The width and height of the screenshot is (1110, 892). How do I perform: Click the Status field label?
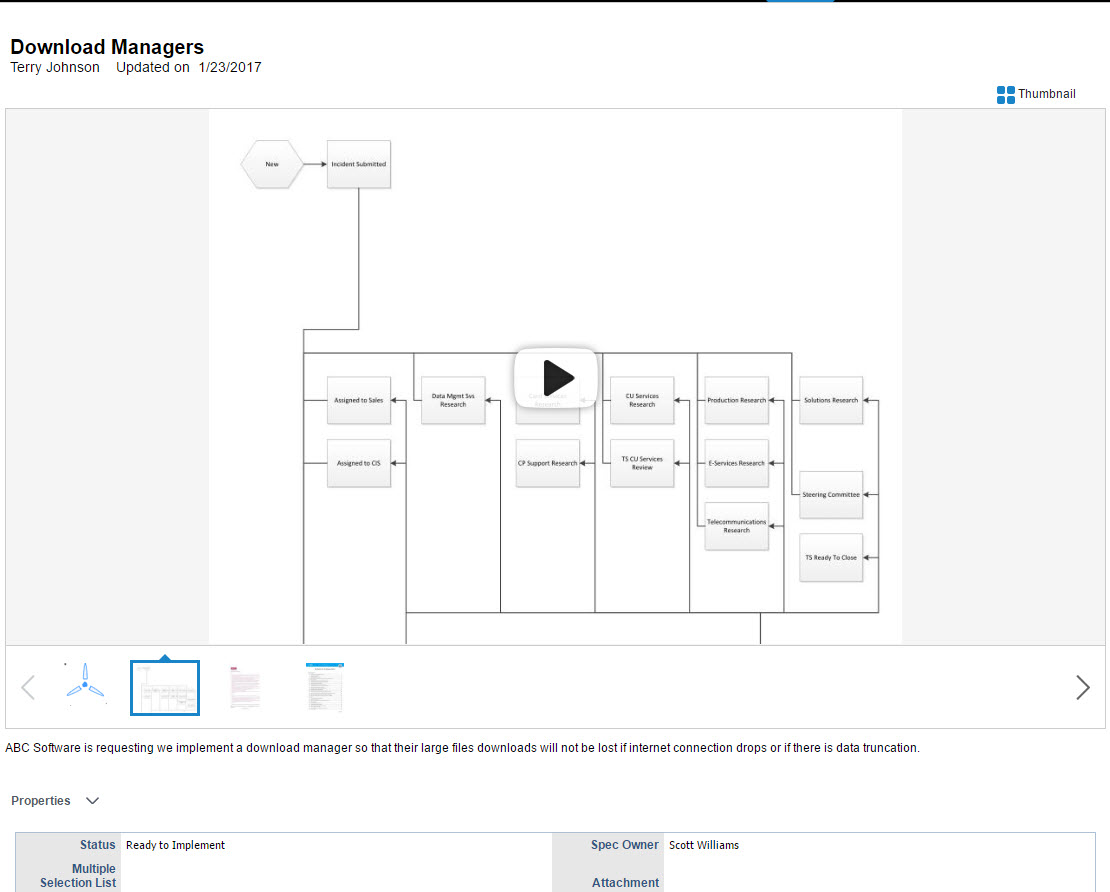[97, 845]
